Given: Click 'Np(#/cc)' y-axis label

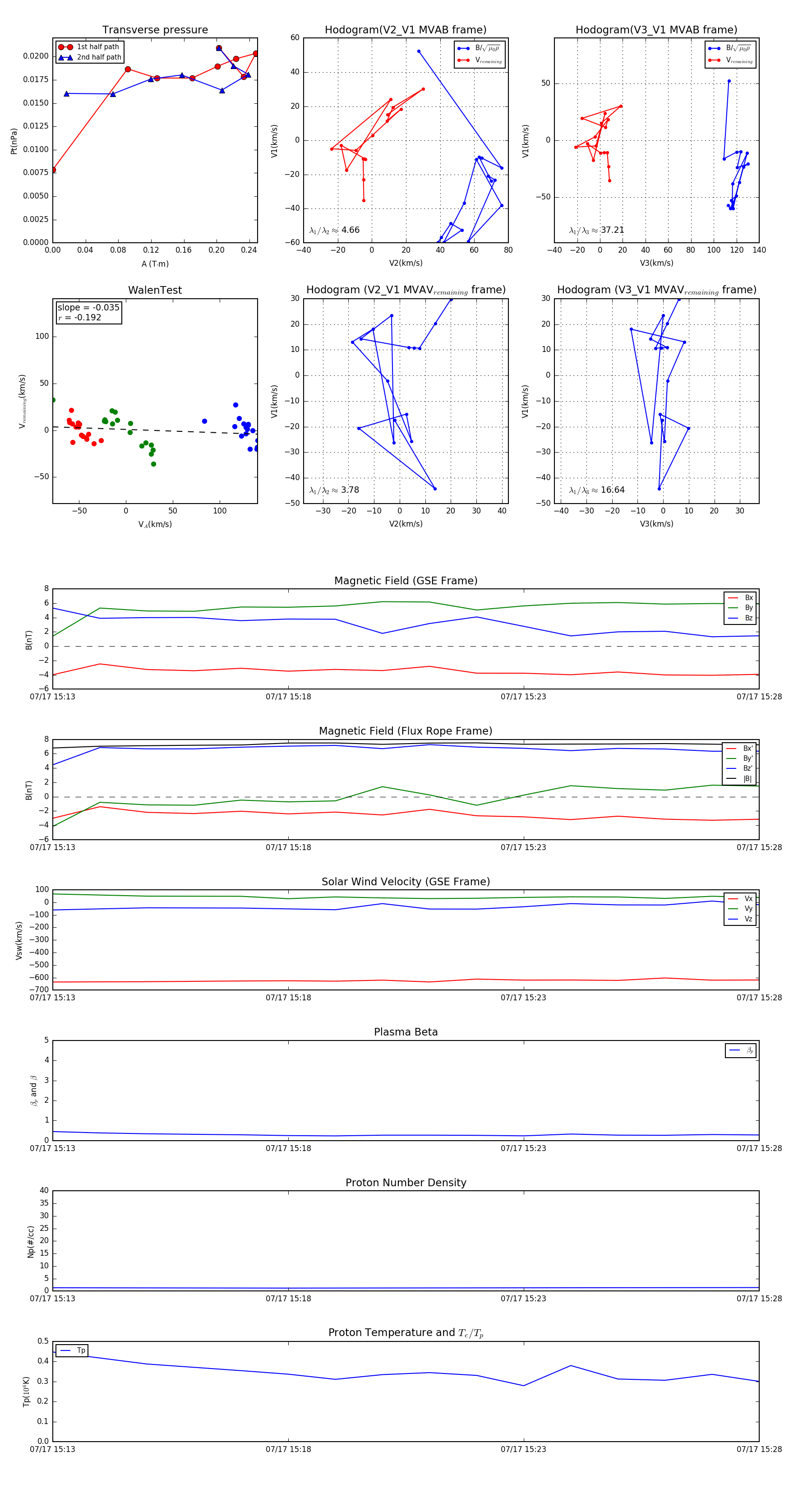Looking at the screenshot, I should click(31, 1242).
